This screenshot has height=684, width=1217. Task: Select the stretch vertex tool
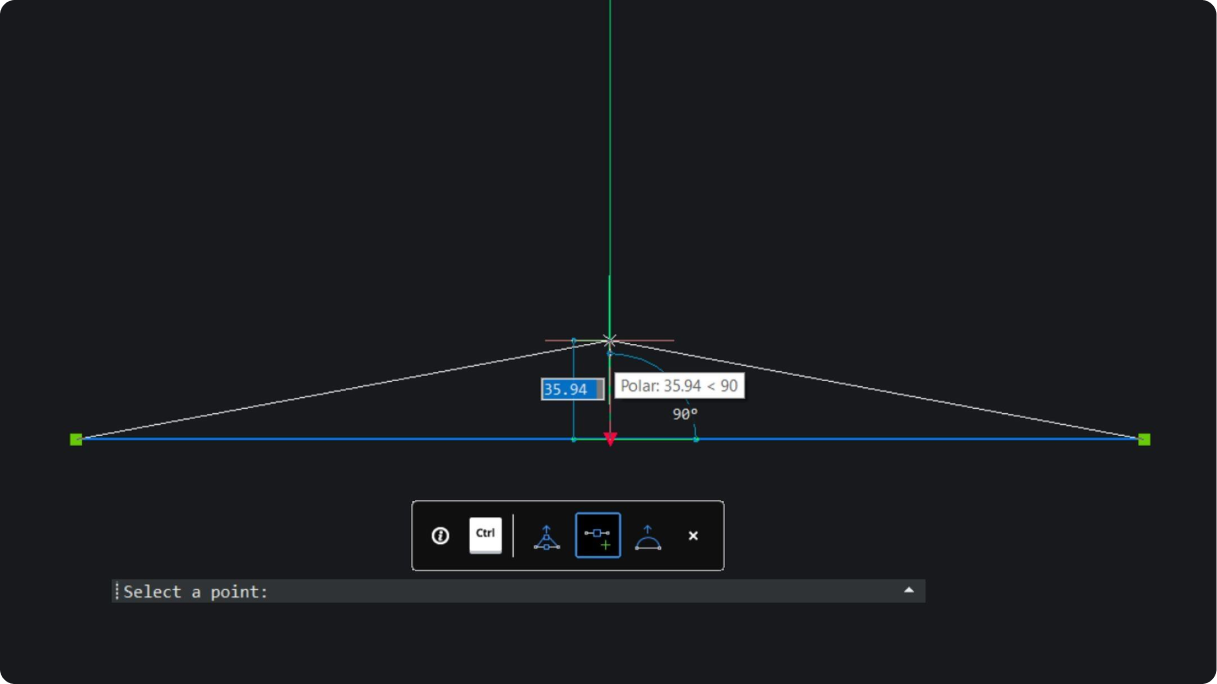[547, 536]
